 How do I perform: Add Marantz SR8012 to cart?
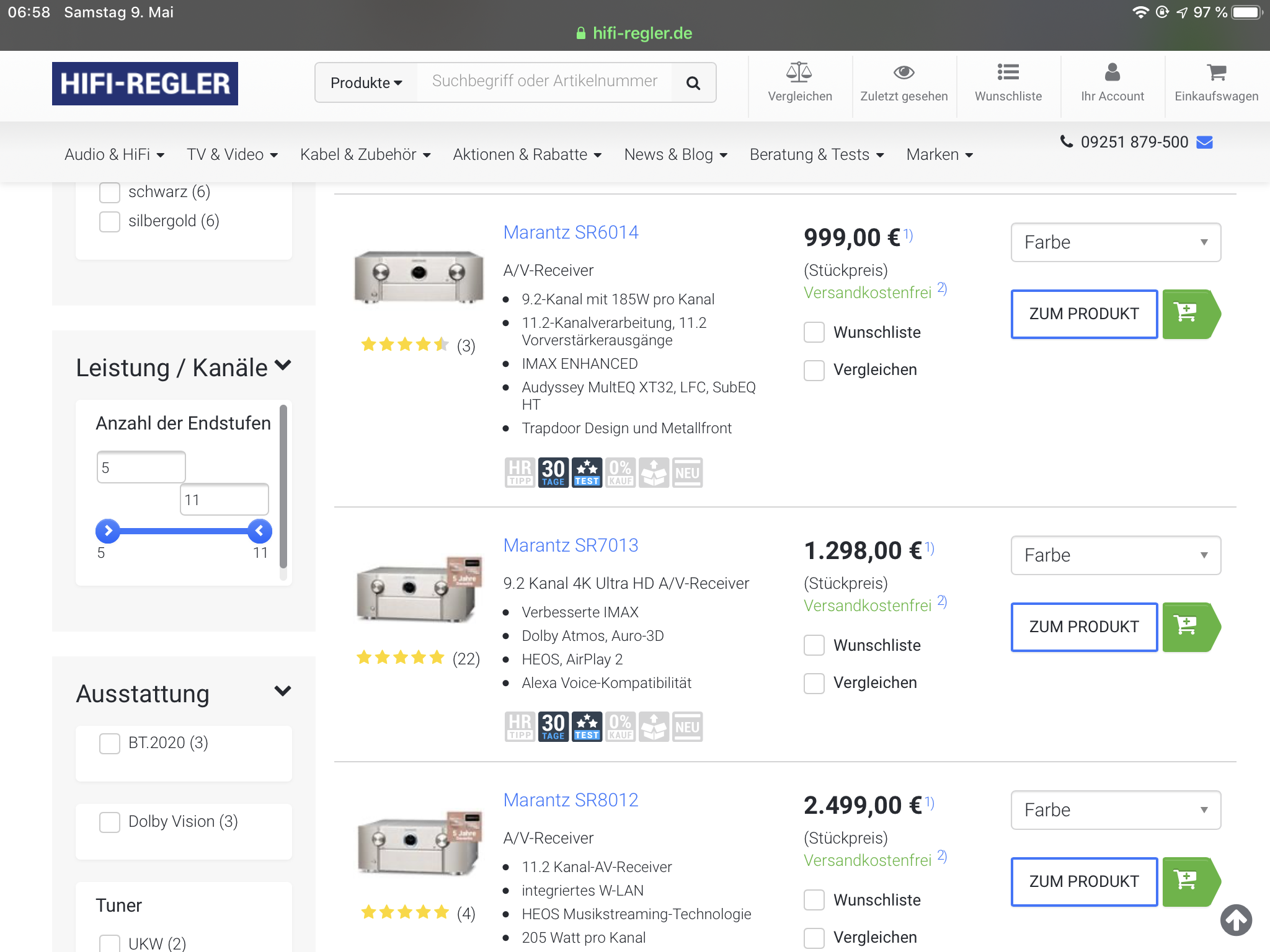[1190, 882]
